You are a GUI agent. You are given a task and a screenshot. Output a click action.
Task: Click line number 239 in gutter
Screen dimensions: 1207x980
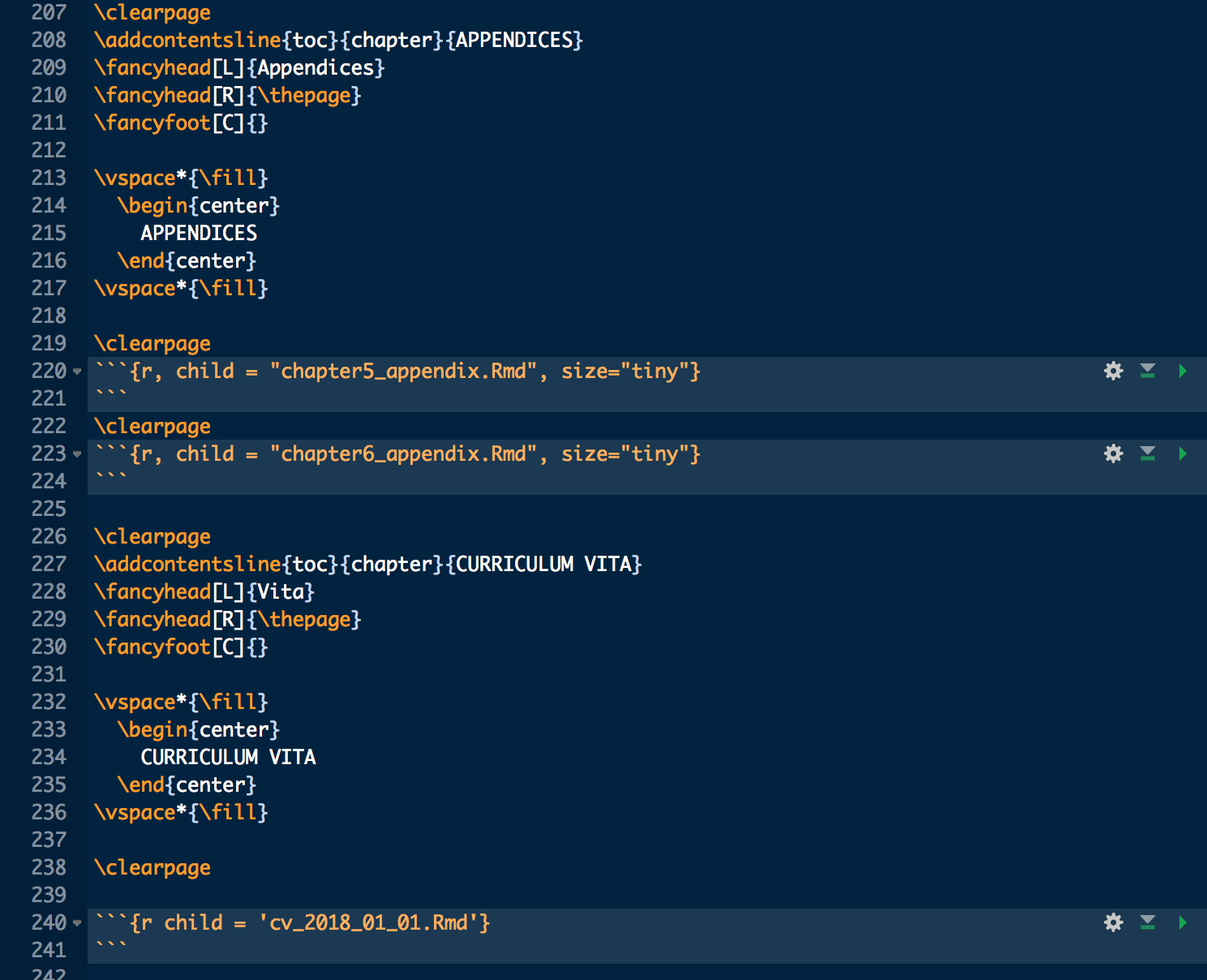click(x=49, y=895)
